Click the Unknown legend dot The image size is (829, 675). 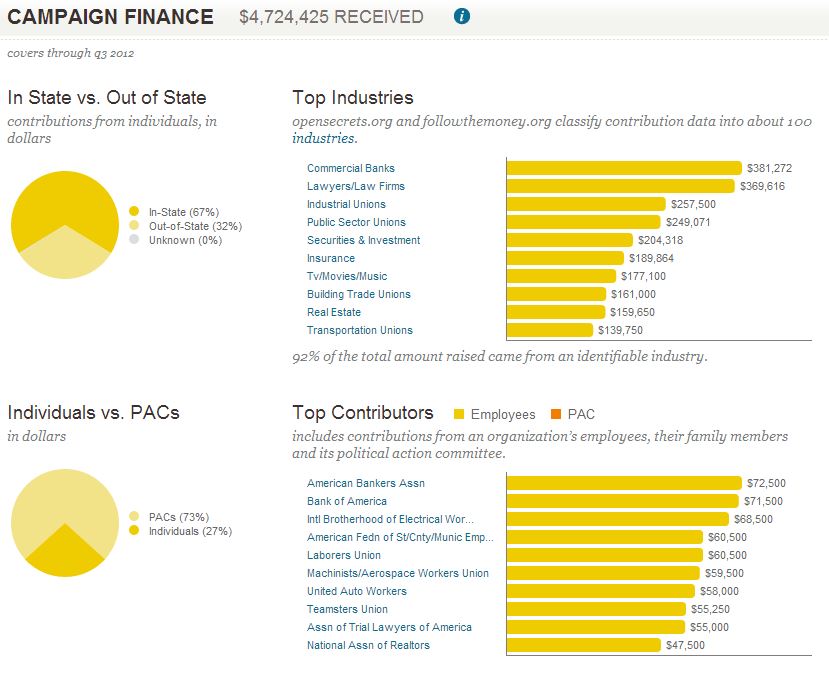(x=134, y=240)
